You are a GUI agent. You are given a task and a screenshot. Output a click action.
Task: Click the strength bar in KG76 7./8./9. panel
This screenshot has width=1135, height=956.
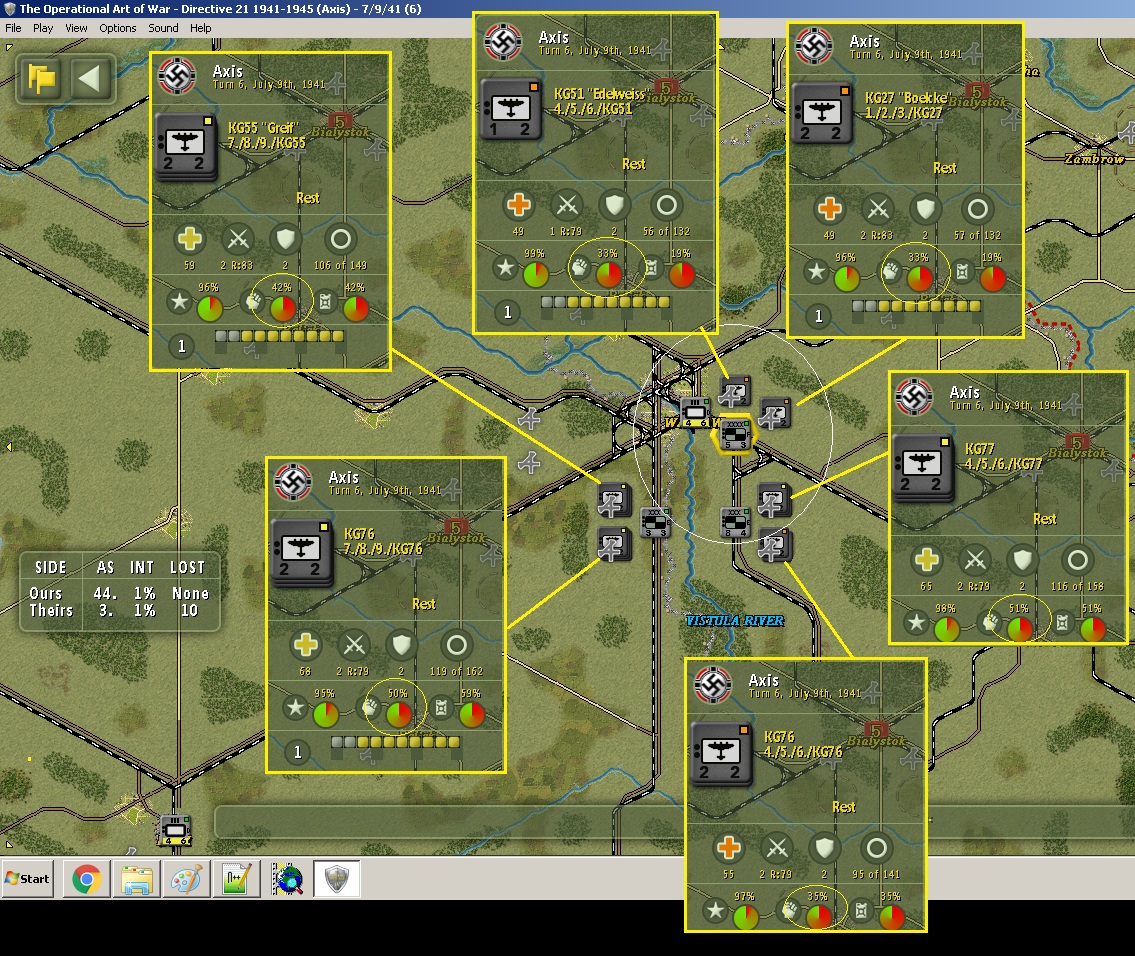[x=395, y=742]
